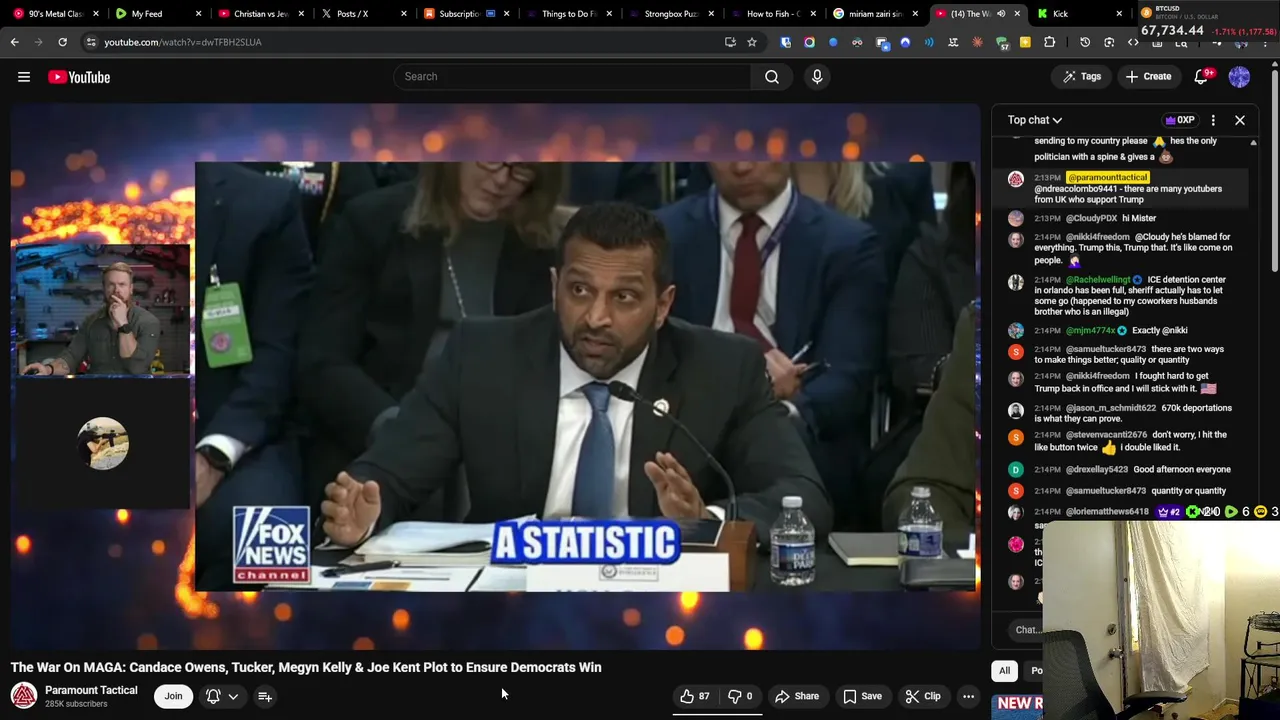Screen dimensions: 1280x720
Task: Open the Paramount Tactical channel name link
Action: click(x=91, y=690)
